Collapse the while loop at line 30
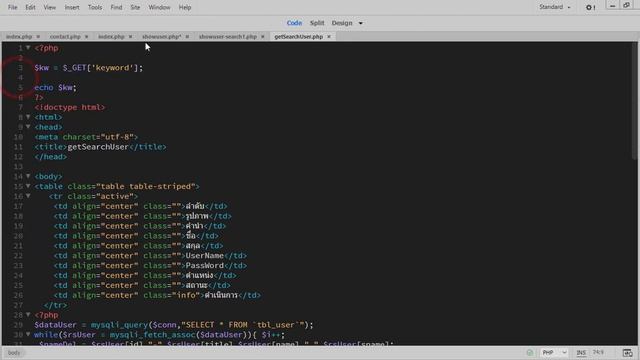The width and height of the screenshot is (640, 360). (28, 335)
